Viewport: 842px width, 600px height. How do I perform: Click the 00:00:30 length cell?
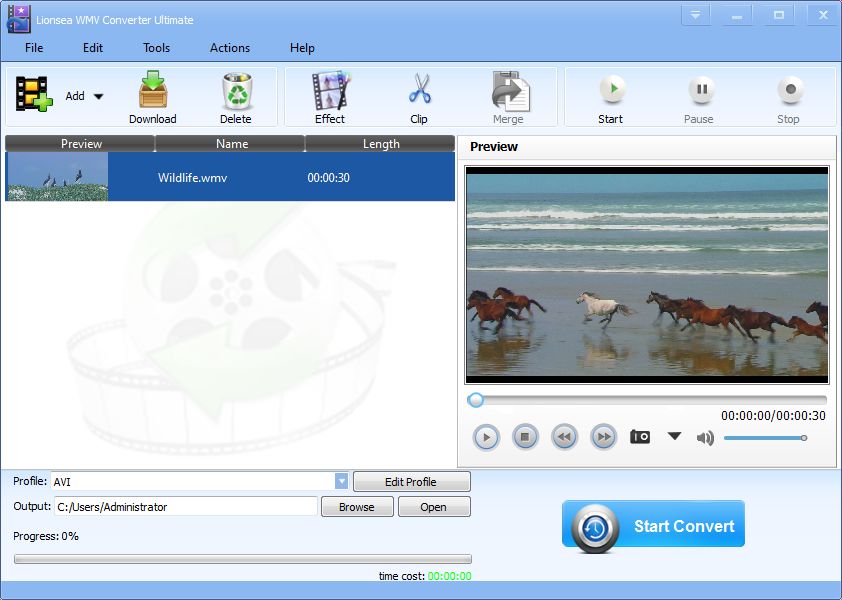[x=329, y=177]
